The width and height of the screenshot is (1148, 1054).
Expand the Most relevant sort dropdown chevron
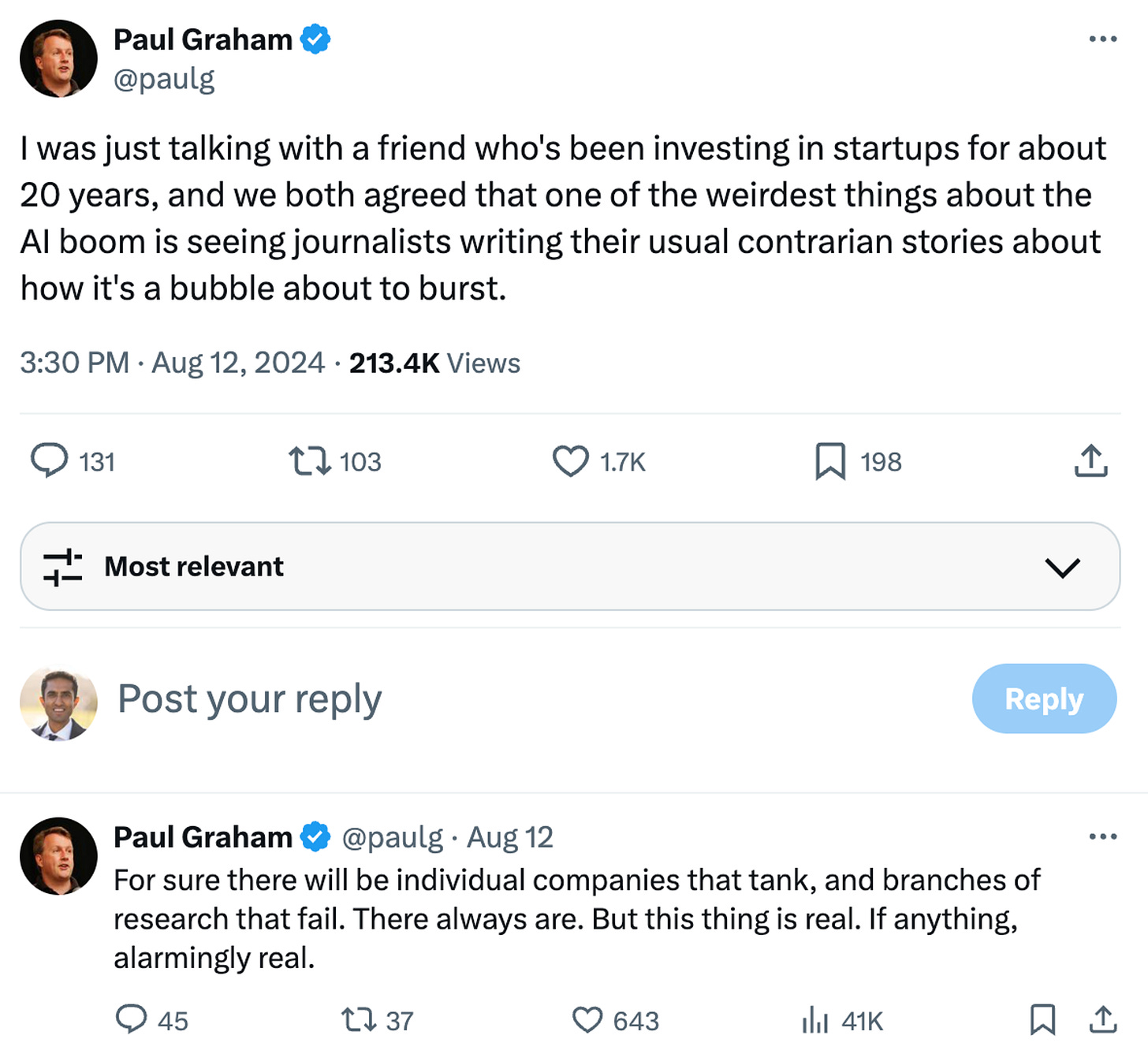tap(1062, 567)
